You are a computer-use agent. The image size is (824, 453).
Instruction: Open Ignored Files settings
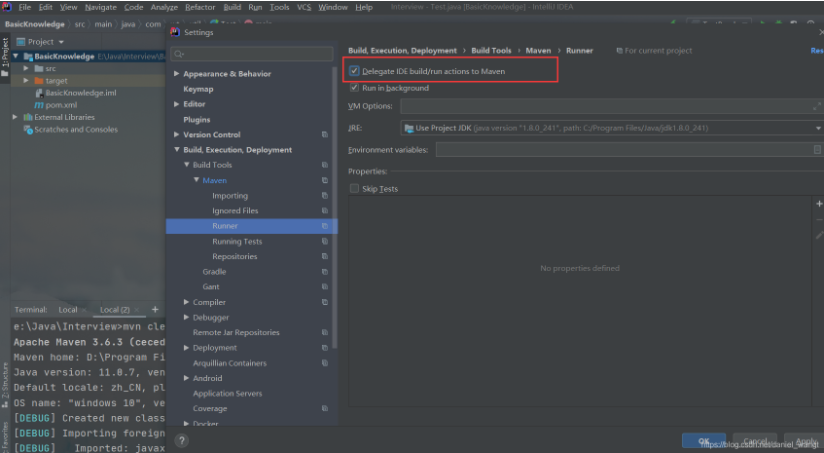point(235,211)
